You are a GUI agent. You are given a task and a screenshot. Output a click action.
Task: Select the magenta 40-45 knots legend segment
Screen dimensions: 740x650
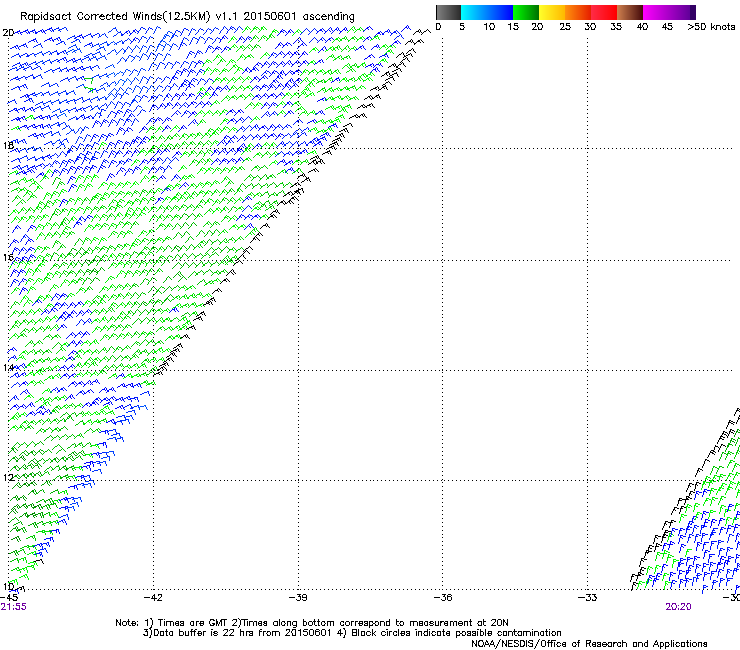(x=656, y=12)
